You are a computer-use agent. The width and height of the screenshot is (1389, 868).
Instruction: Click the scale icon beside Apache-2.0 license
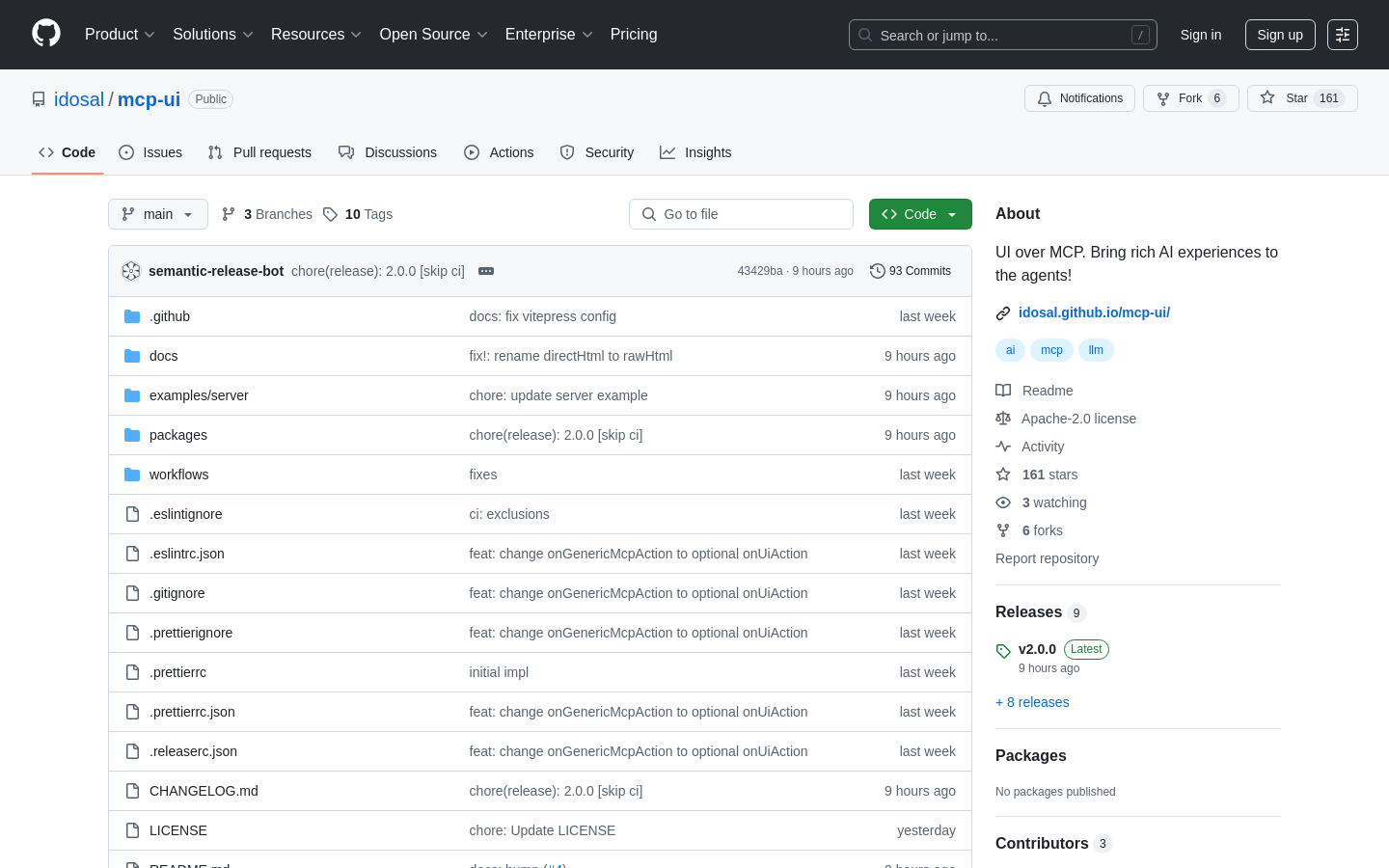(x=1003, y=419)
